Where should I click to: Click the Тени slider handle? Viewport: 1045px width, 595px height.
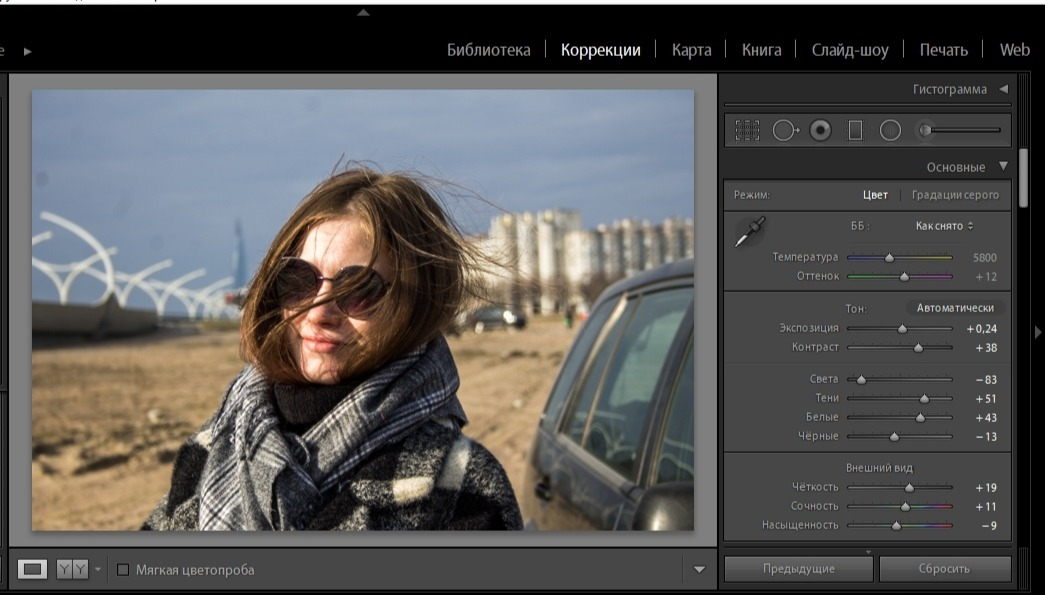pyautogui.click(x=924, y=398)
